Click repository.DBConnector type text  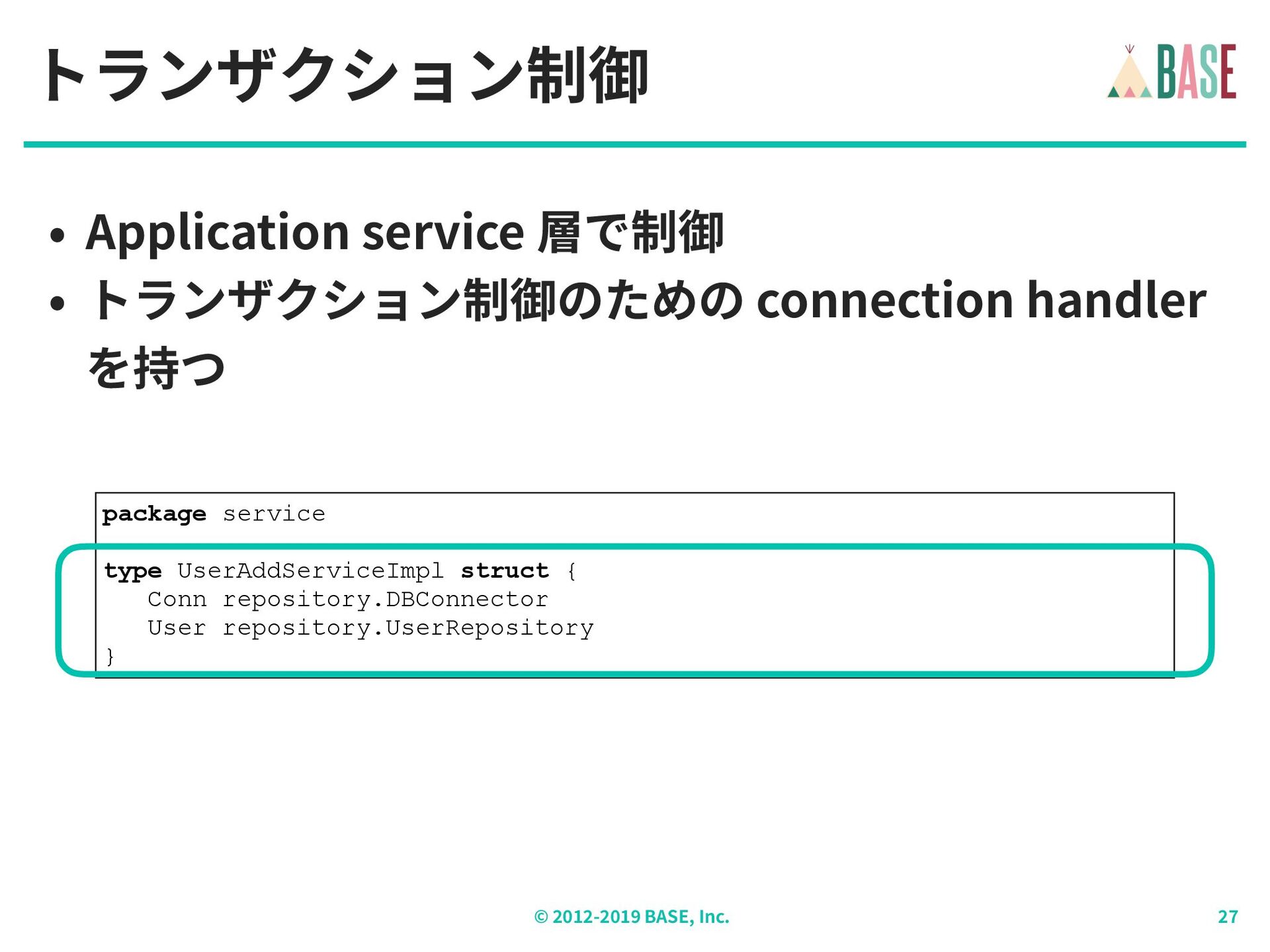(x=385, y=600)
